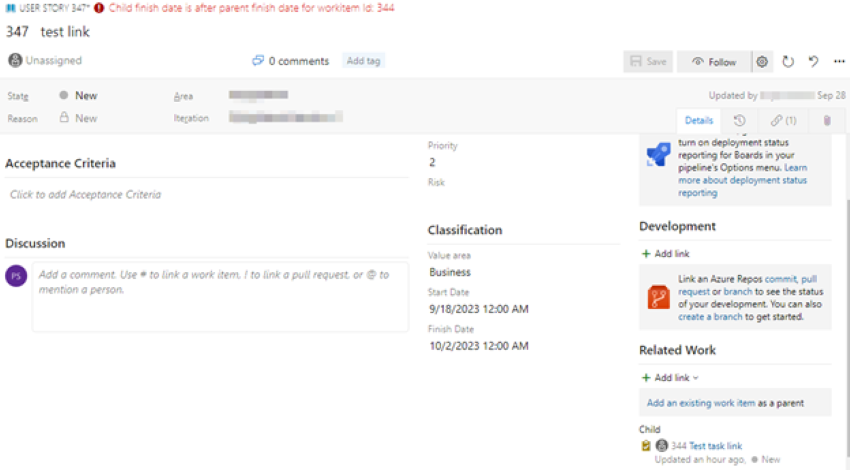The width and height of the screenshot is (850, 470).
Task: Open the 'Test task link' child item
Action: (x=715, y=446)
